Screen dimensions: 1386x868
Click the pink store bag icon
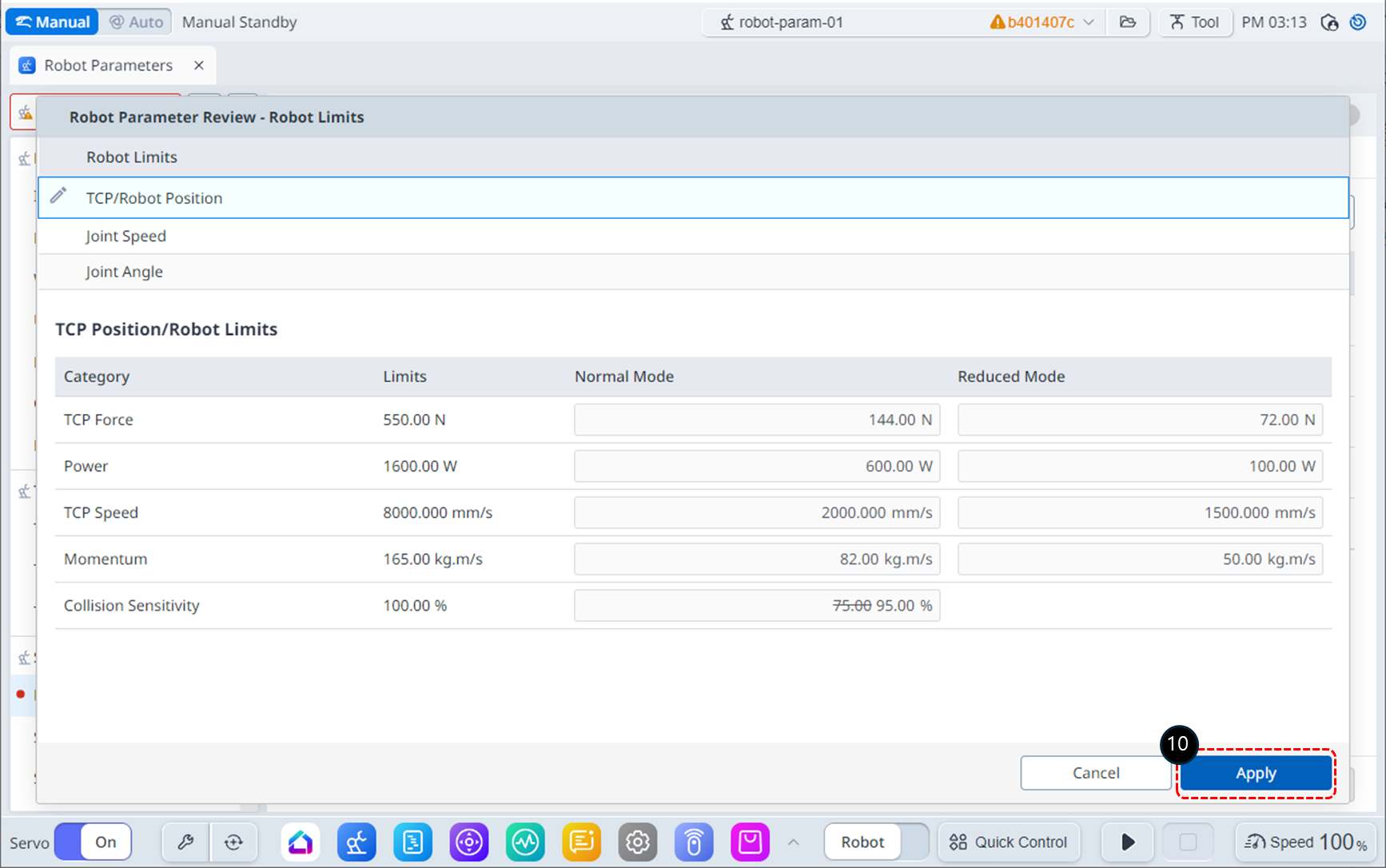click(x=750, y=842)
